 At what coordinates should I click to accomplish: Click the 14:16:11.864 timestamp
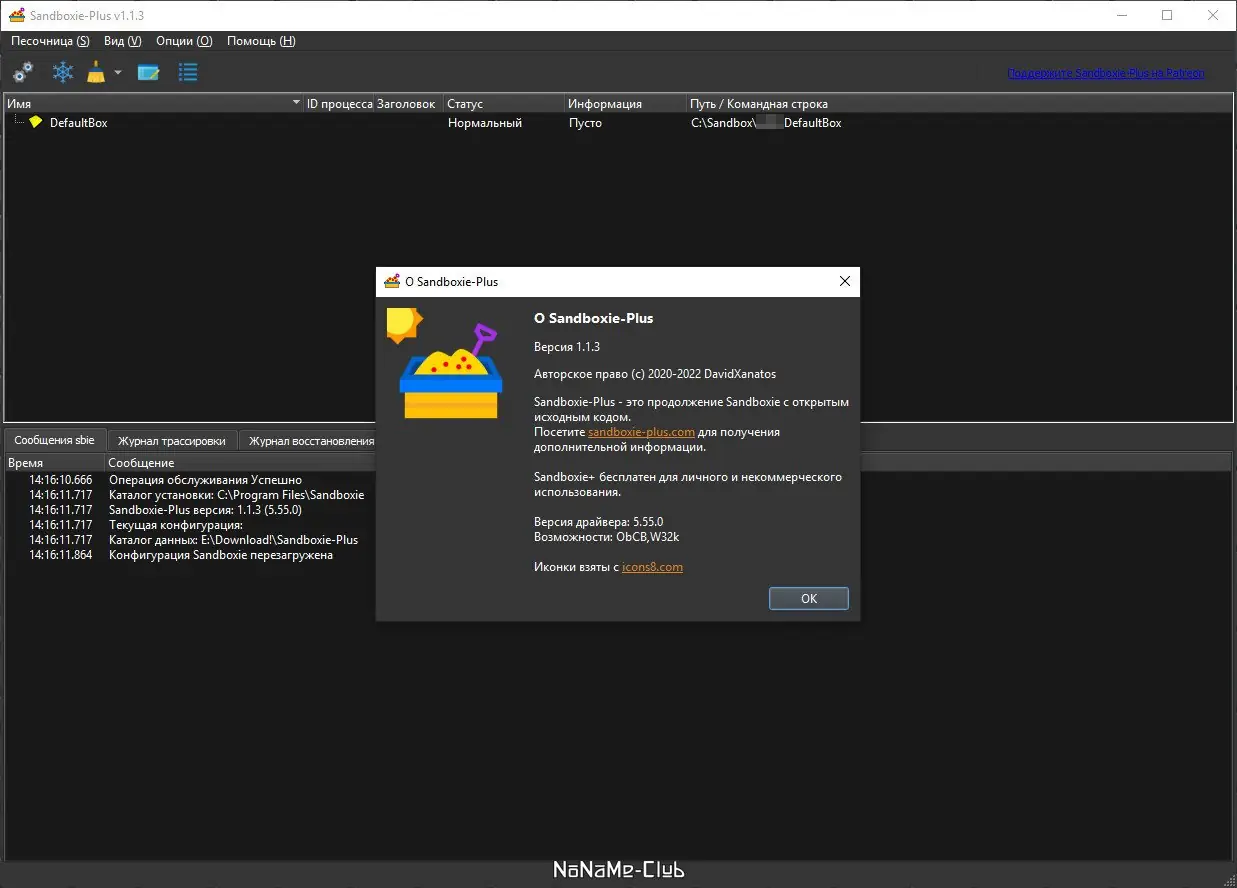(x=60, y=555)
